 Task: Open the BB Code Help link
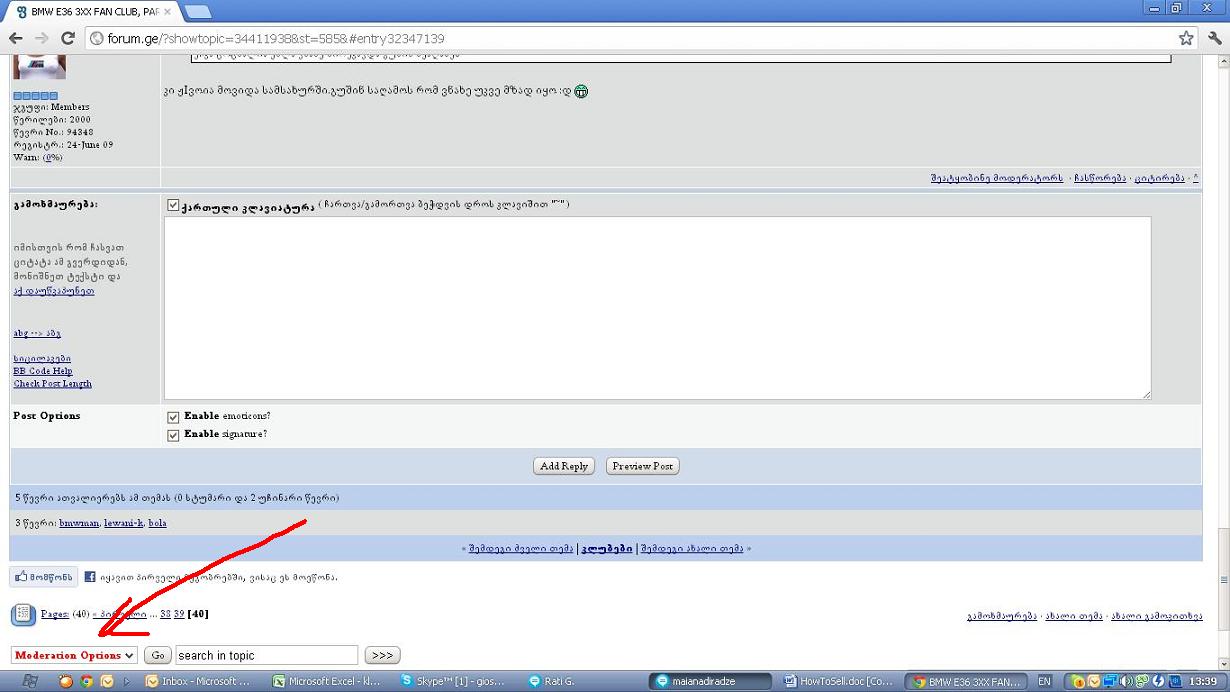tap(43, 371)
